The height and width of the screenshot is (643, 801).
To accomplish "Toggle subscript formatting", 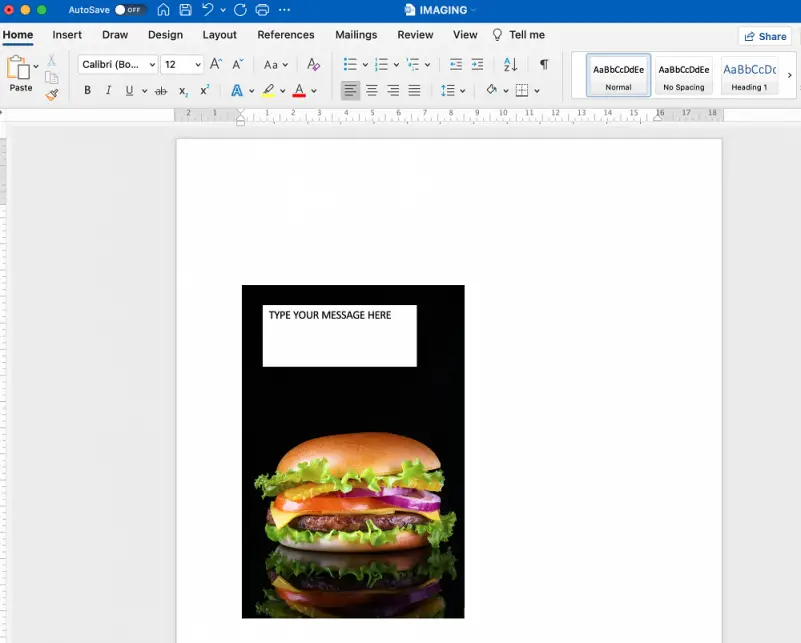I will 183,91.
